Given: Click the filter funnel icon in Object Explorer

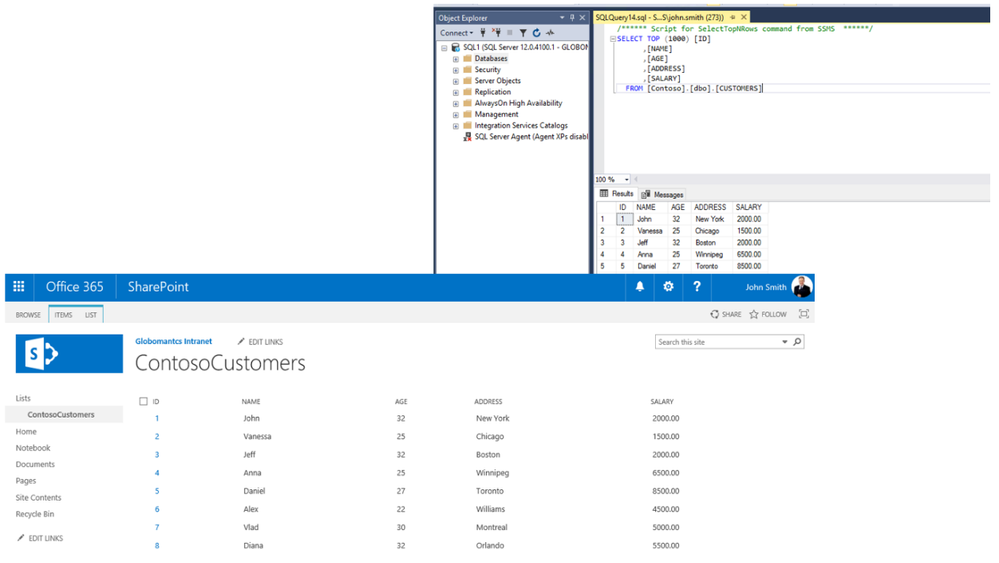Looking at the screenshot, I should (523, 32).
